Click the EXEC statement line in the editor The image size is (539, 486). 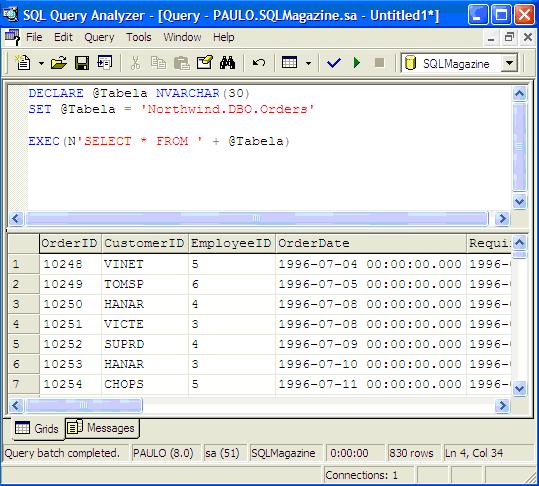coord(159,141)
